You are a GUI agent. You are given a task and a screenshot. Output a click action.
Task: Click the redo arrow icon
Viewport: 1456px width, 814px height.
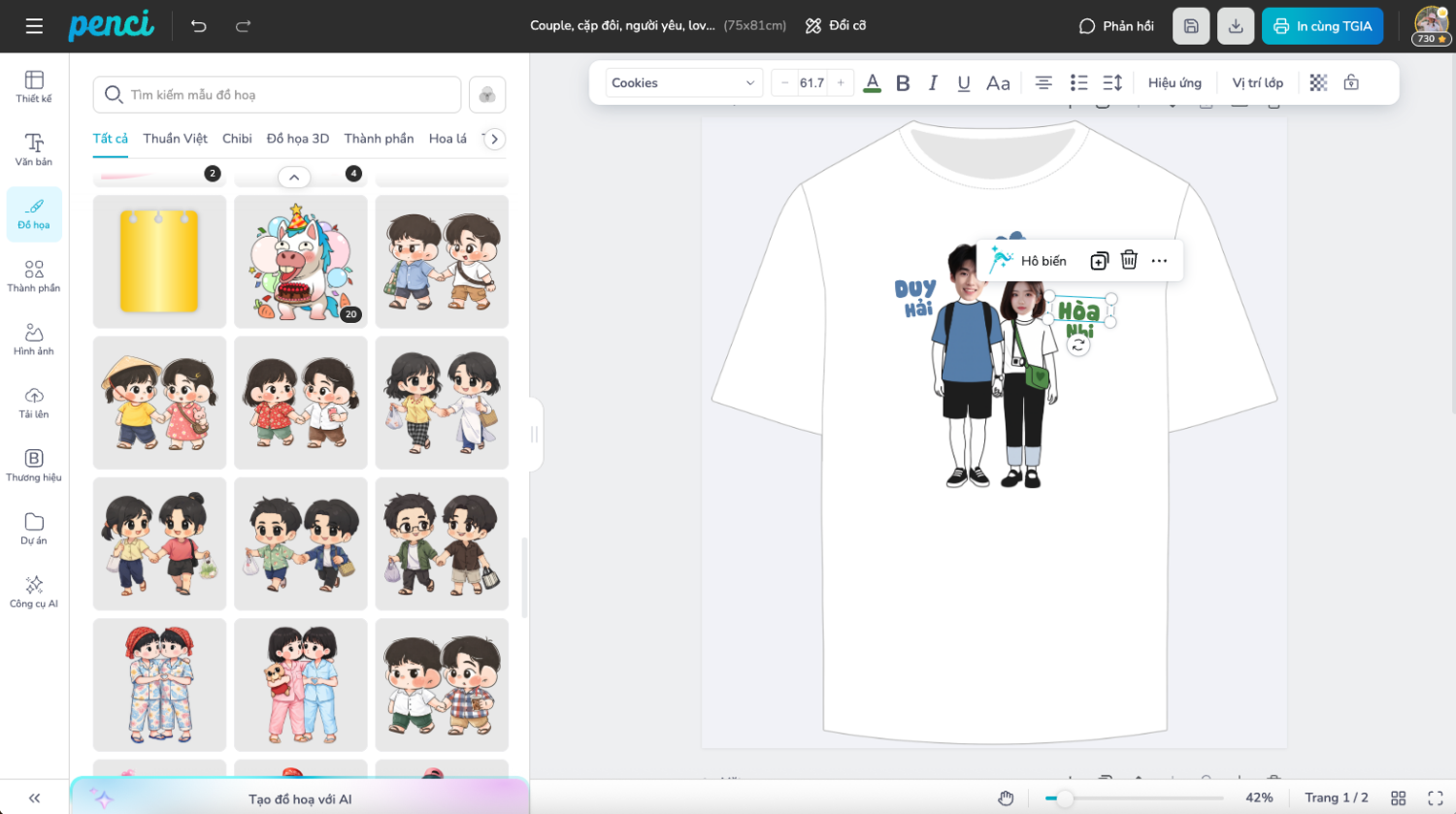[243, 26]
